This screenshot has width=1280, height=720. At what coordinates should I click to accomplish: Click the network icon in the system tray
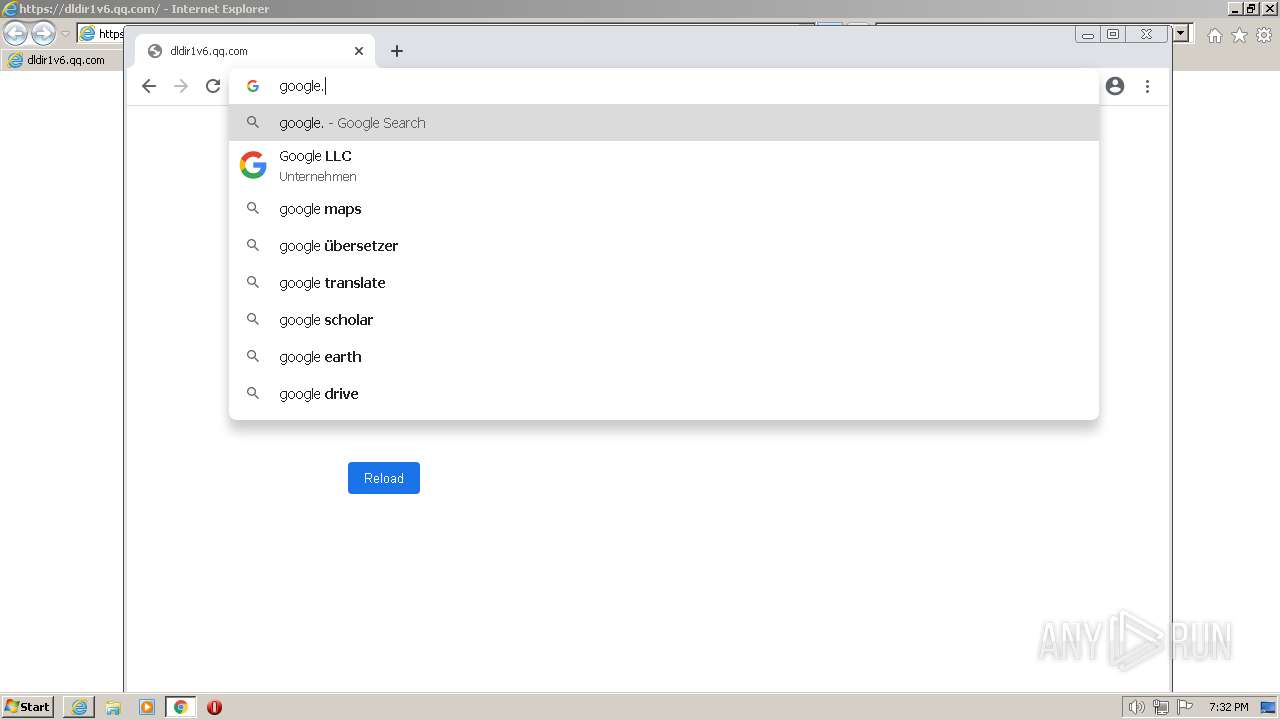click(x=1161, y=707)
